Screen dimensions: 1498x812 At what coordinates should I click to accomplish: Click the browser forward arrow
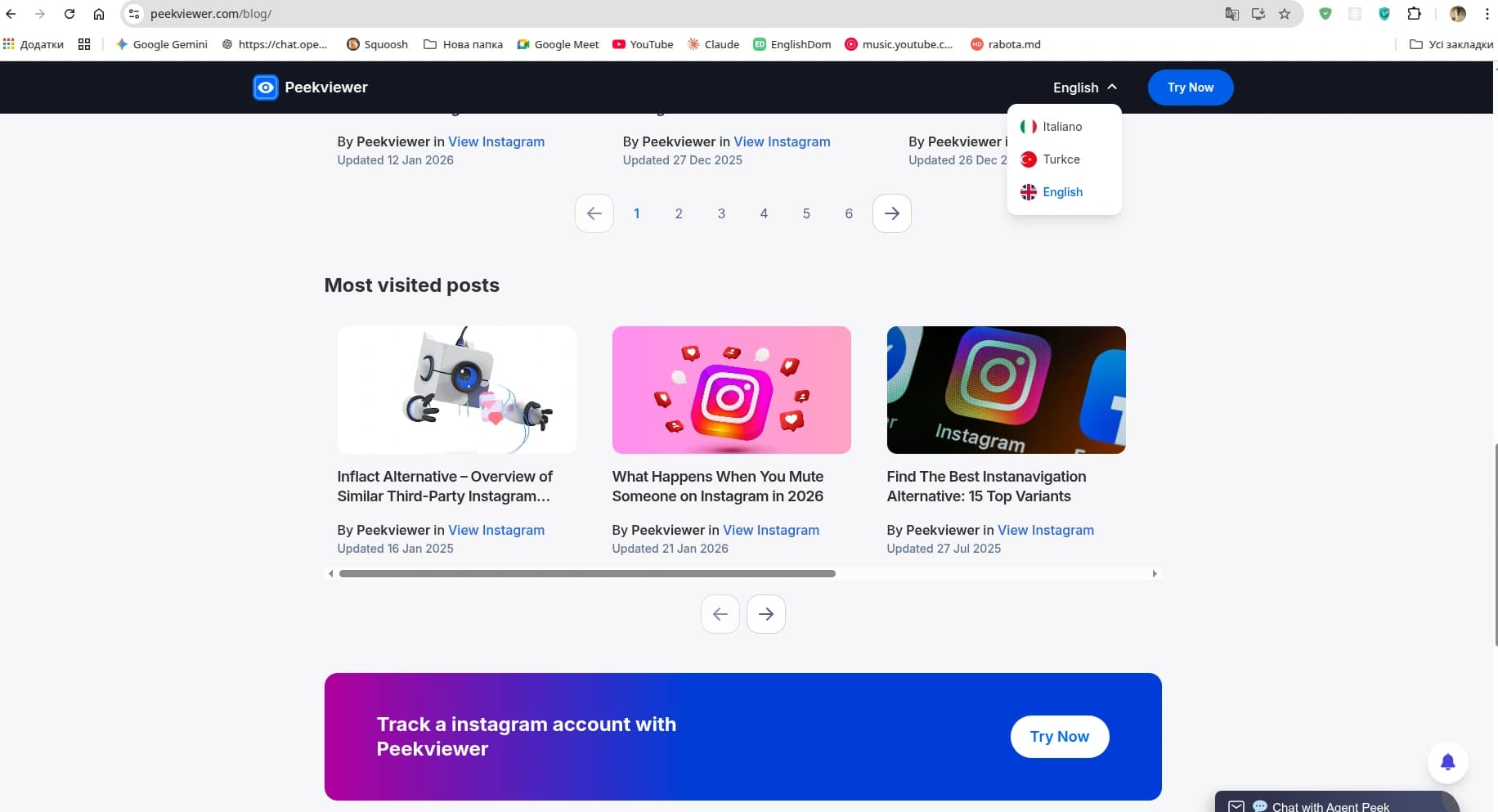[39, 14]
